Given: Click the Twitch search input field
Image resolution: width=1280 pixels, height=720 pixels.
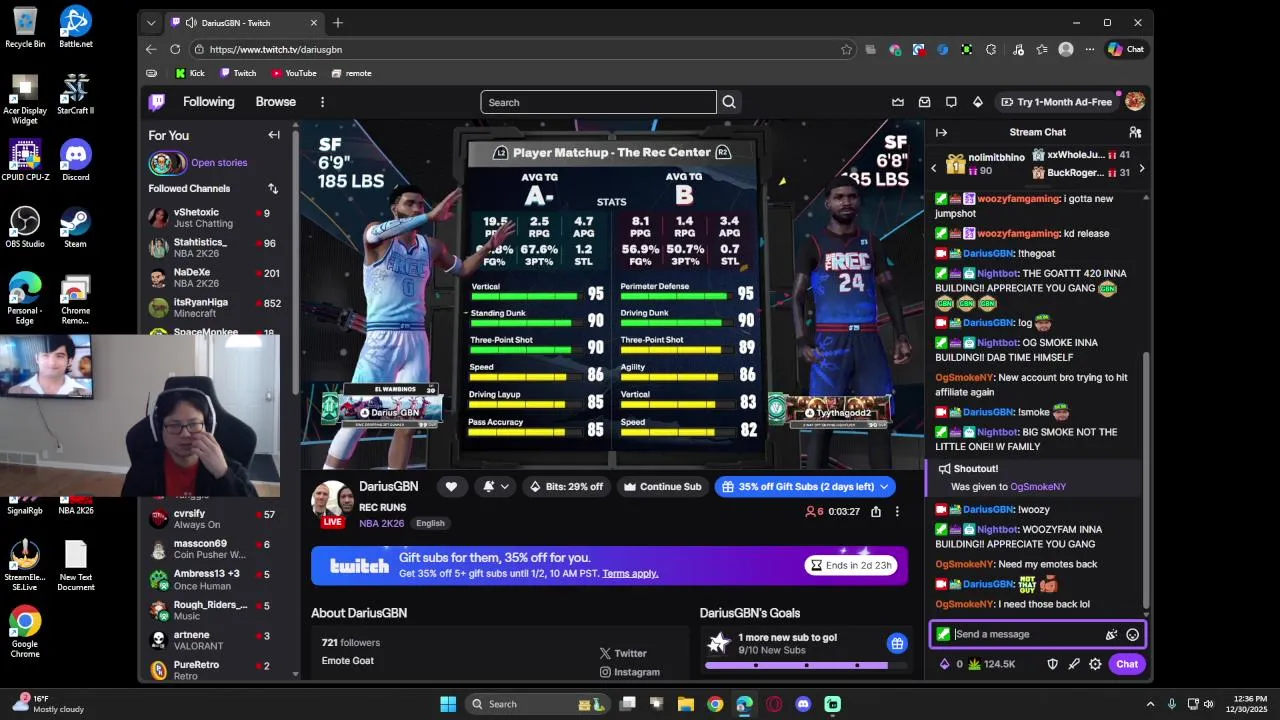Looking at the screenshot, I should click(598, 102).
